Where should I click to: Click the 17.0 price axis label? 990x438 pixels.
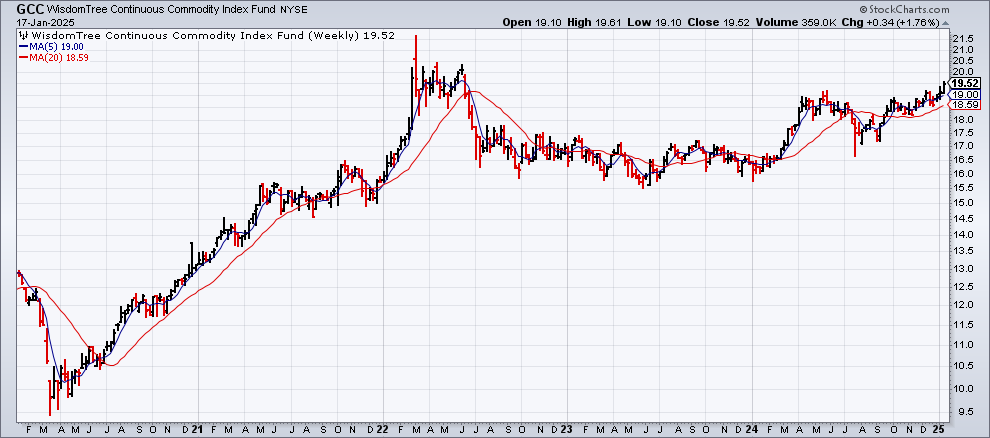coord(961,146)
